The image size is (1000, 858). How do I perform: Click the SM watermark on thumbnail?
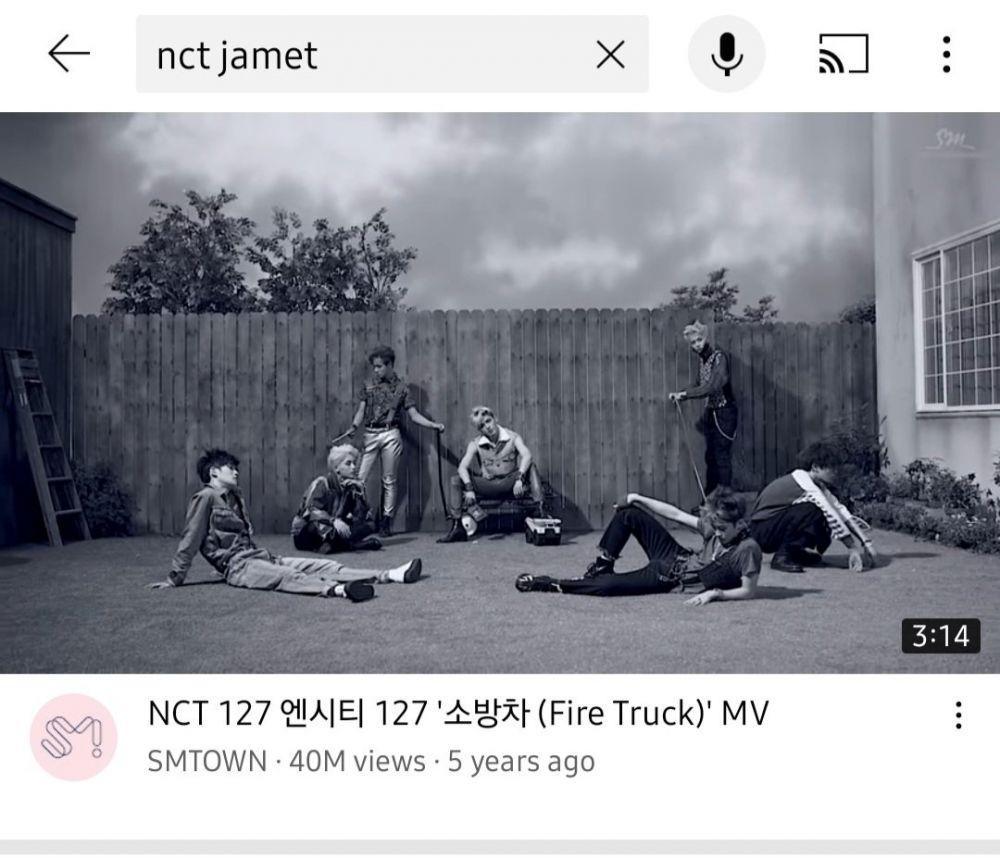[953, 140]
